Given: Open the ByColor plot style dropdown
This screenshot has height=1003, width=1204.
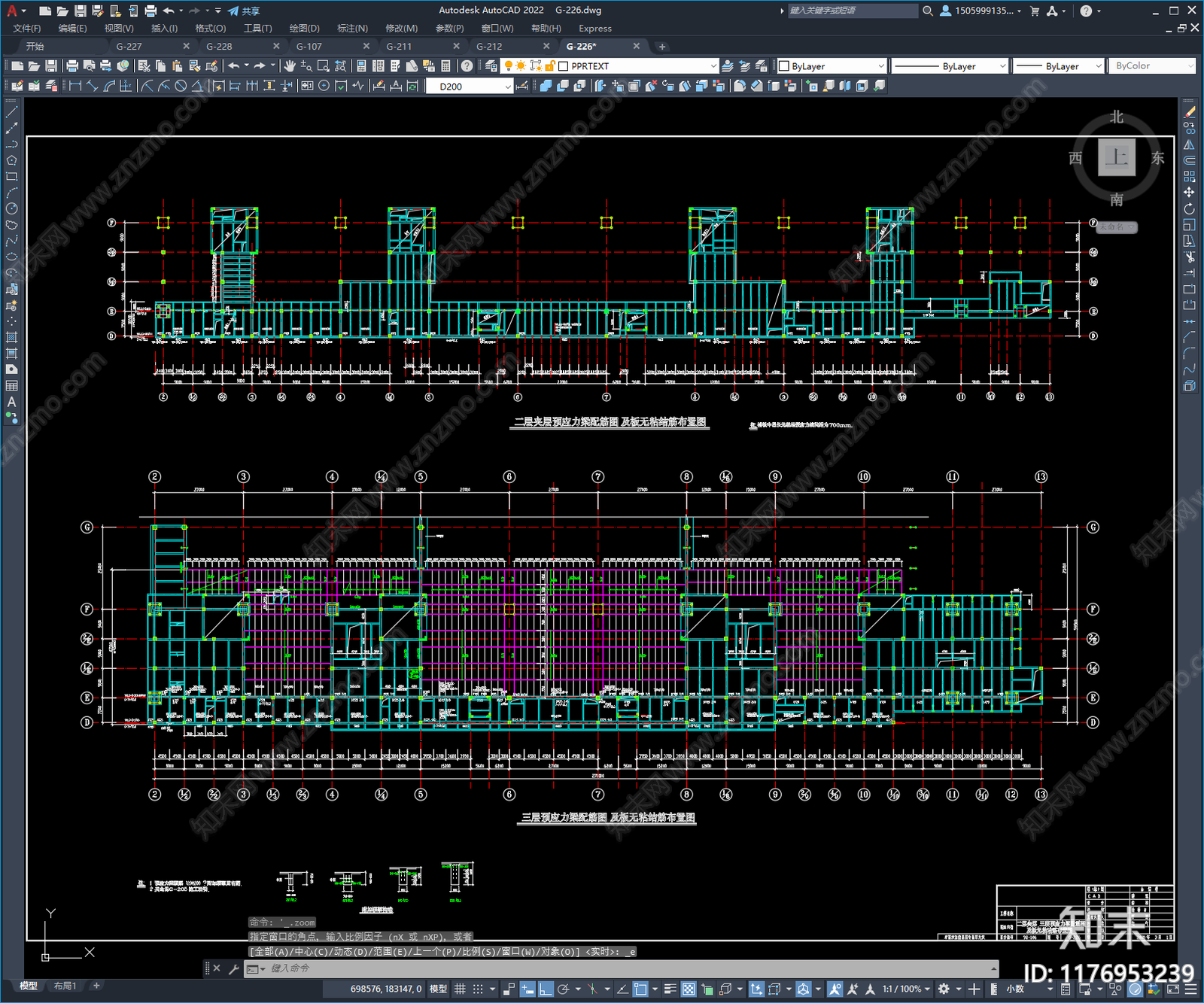Looking at the screenshot, I should click(x=1151, y=66).
